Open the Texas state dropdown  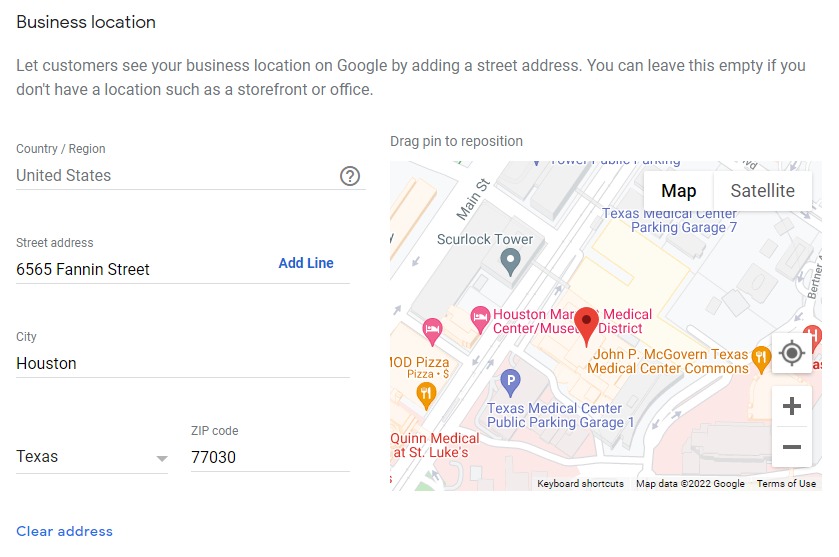(x=92, y=457)
